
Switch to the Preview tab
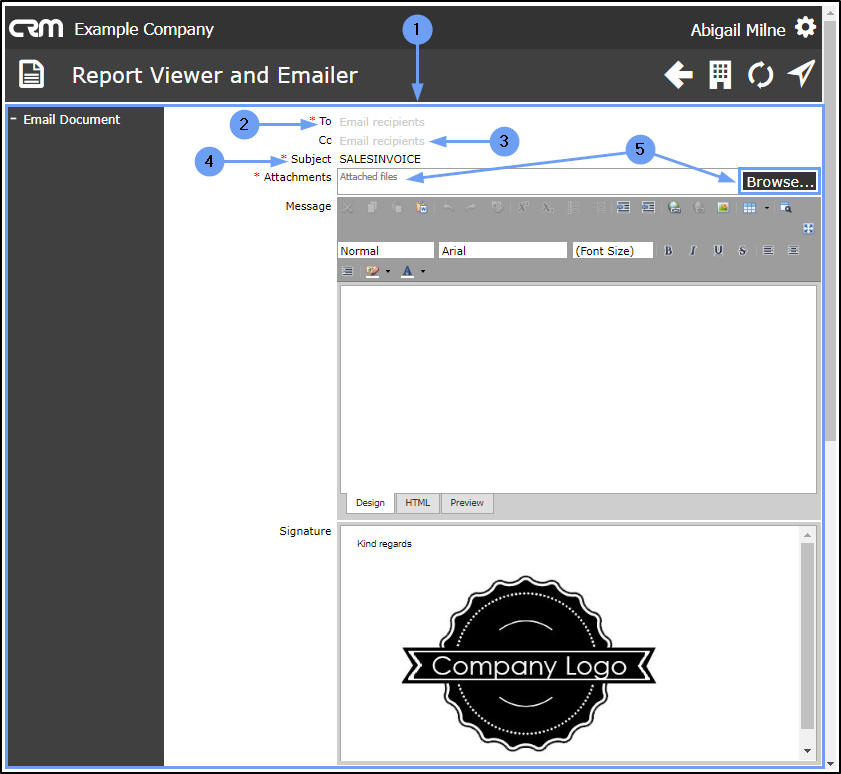[x=467, y=503]
